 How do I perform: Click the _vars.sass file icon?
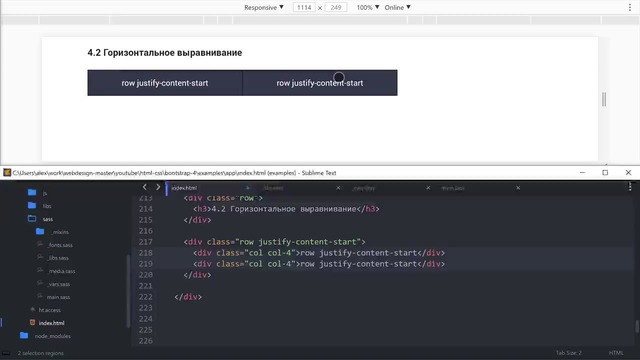coord(40,283)
